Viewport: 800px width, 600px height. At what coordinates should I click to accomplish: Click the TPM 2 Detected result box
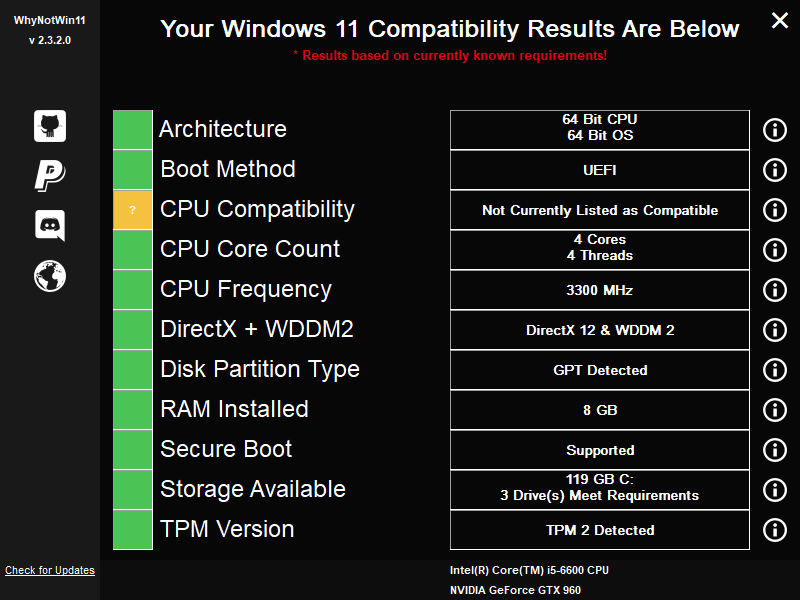(x=600, y=530)
